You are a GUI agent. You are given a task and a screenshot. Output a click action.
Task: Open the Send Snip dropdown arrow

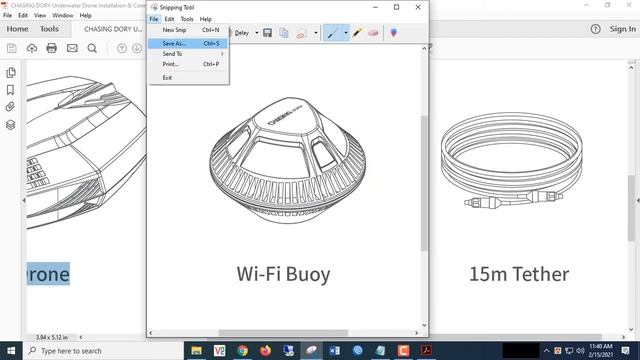316,33
